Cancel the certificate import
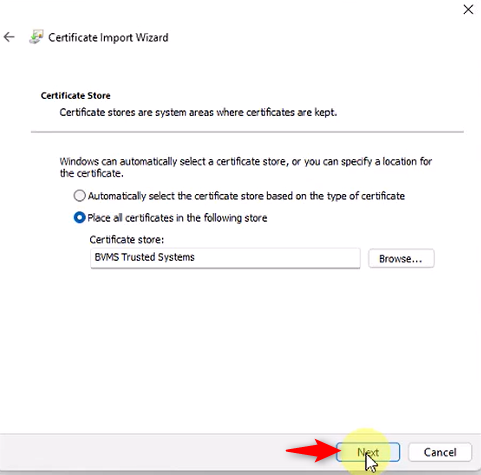The image size is (481, 475). 440,452
